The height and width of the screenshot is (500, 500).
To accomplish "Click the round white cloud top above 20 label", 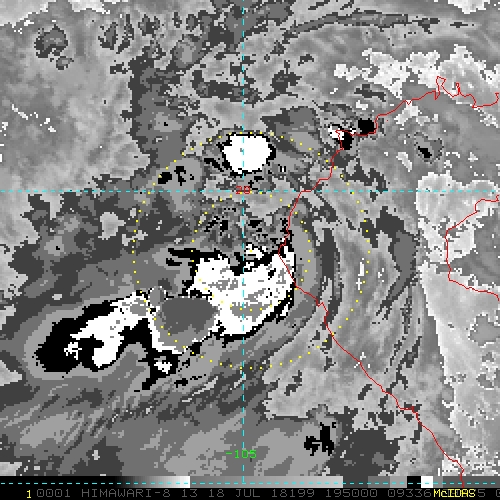I will tap(246, 153).
